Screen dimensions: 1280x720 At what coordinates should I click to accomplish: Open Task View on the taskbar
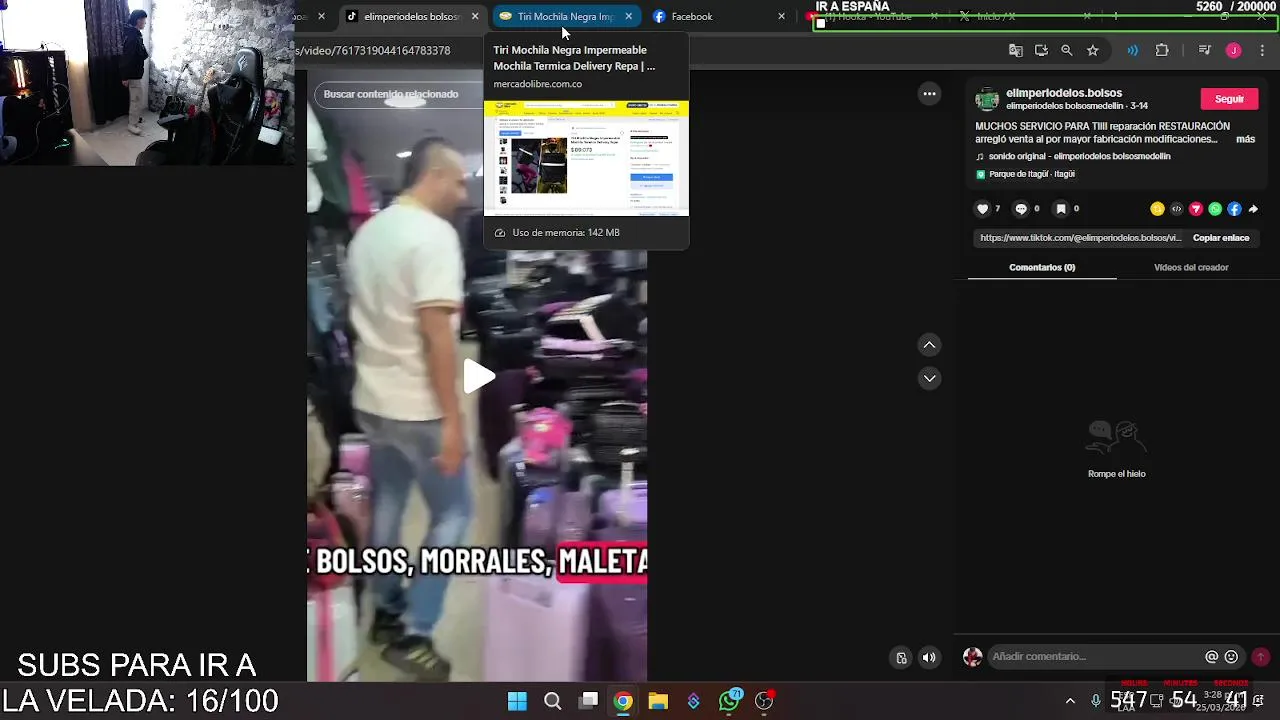point(589,701)
